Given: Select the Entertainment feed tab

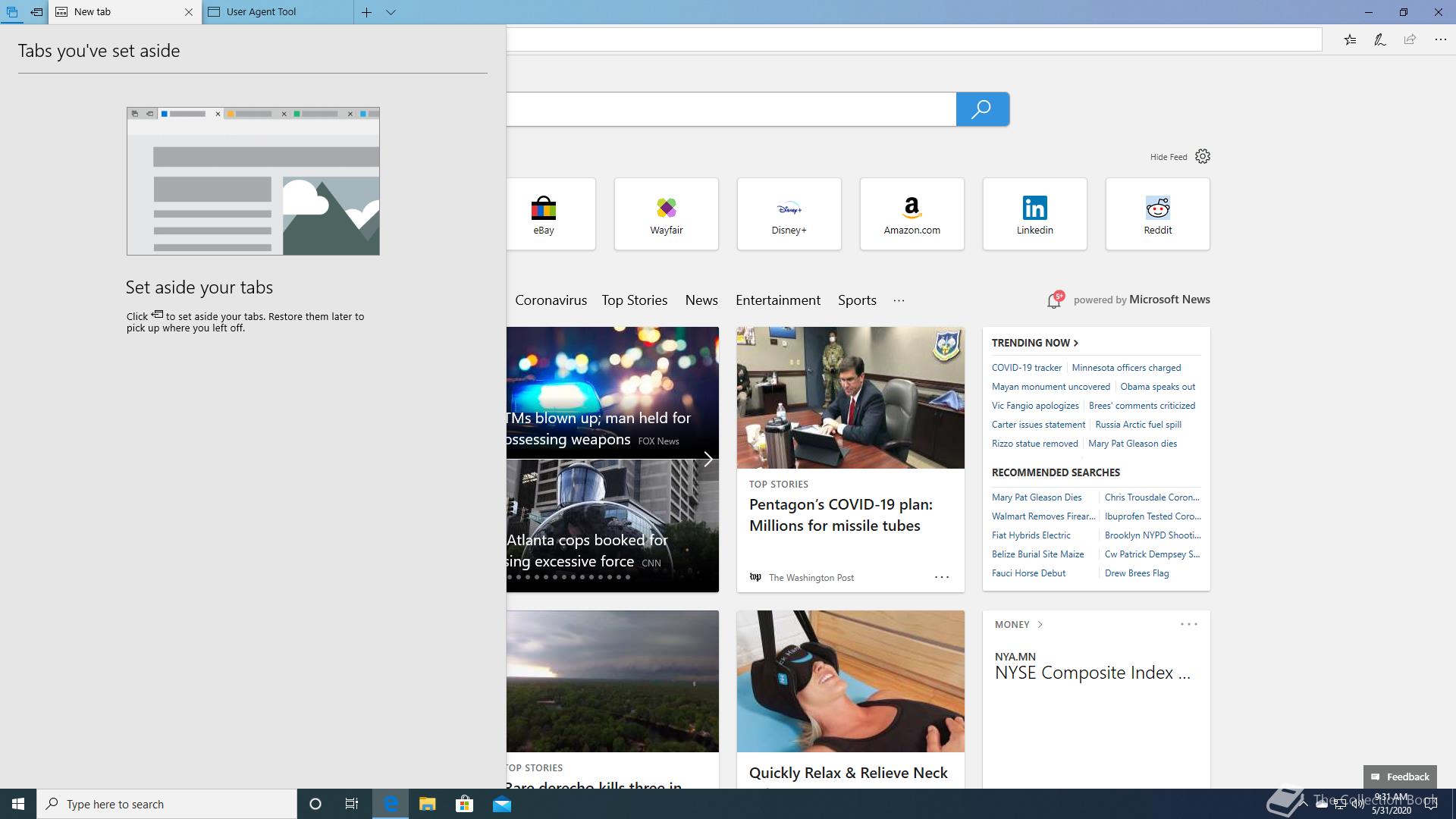Looking at the screenshot, I should 778,300.
